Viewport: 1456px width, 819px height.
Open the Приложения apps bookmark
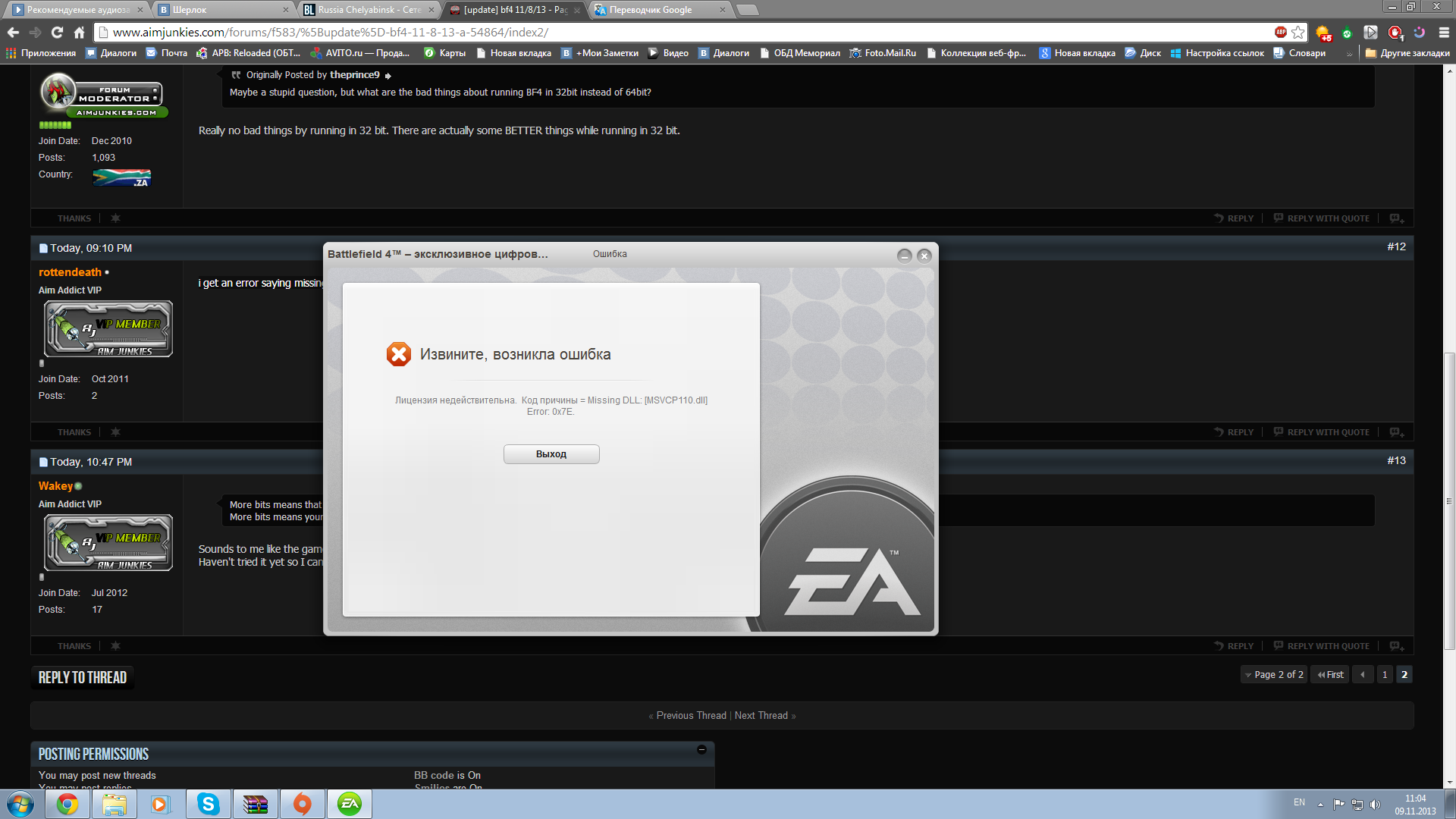click(41, 53)
